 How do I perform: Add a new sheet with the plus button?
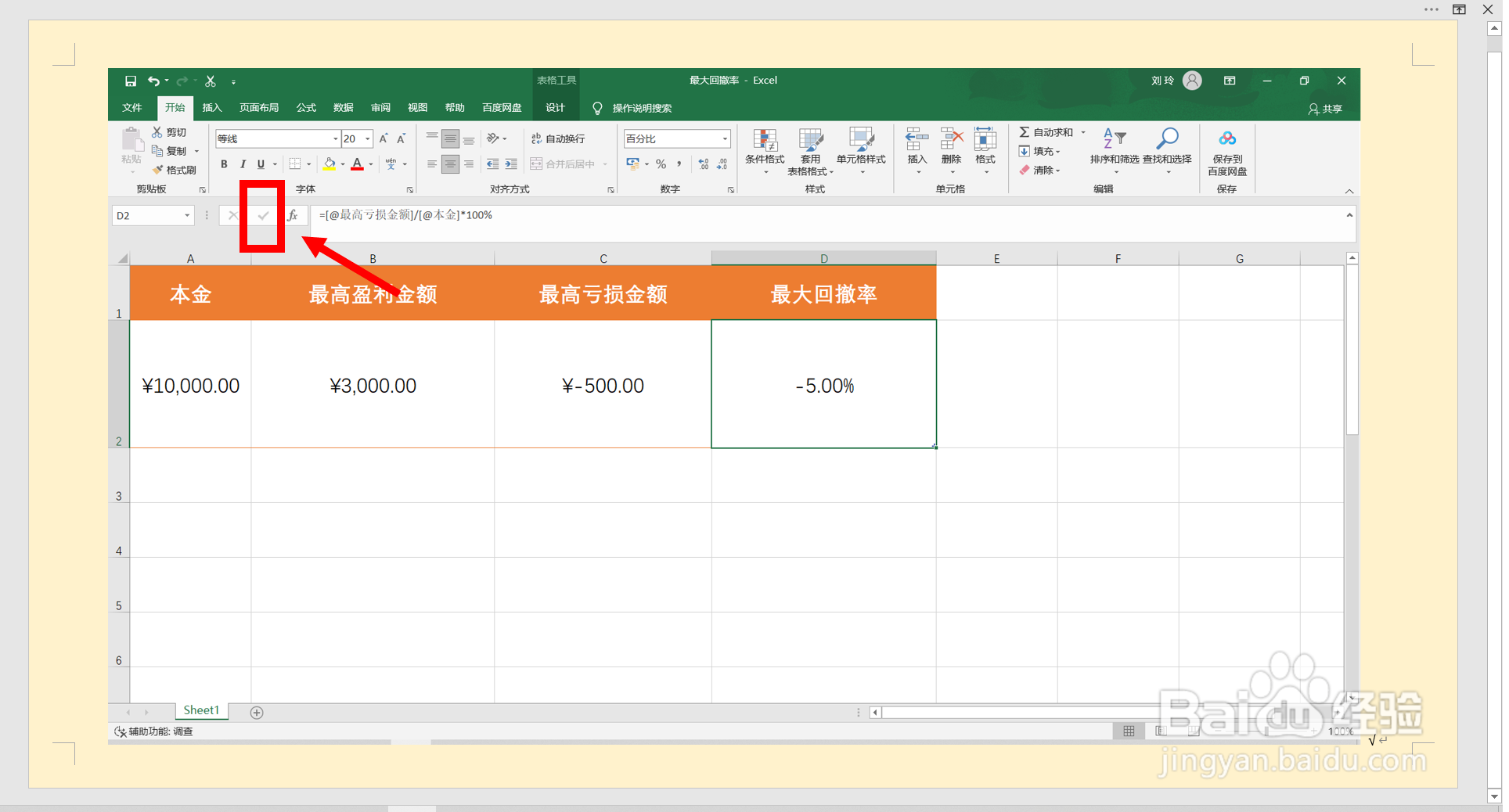point(257,712)
